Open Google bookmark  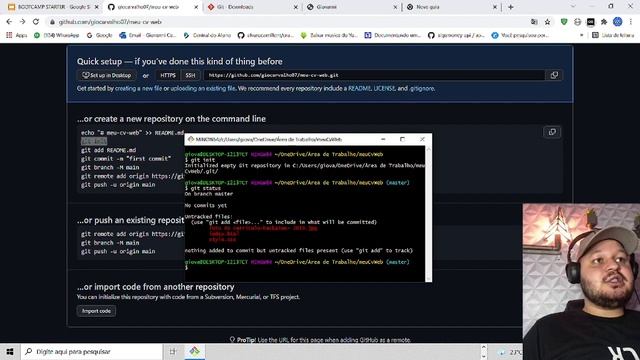point(99,36)
